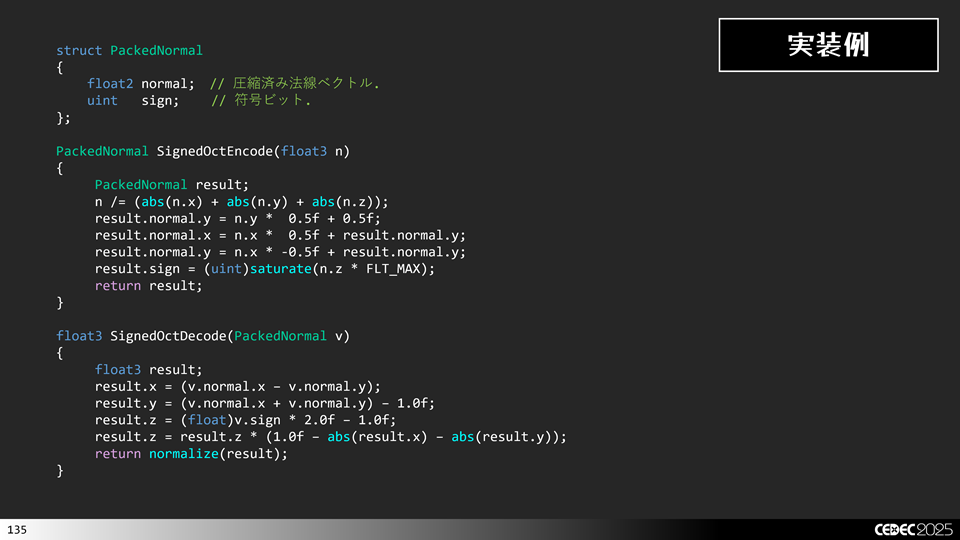Click slide page number 135

[17, 528]
